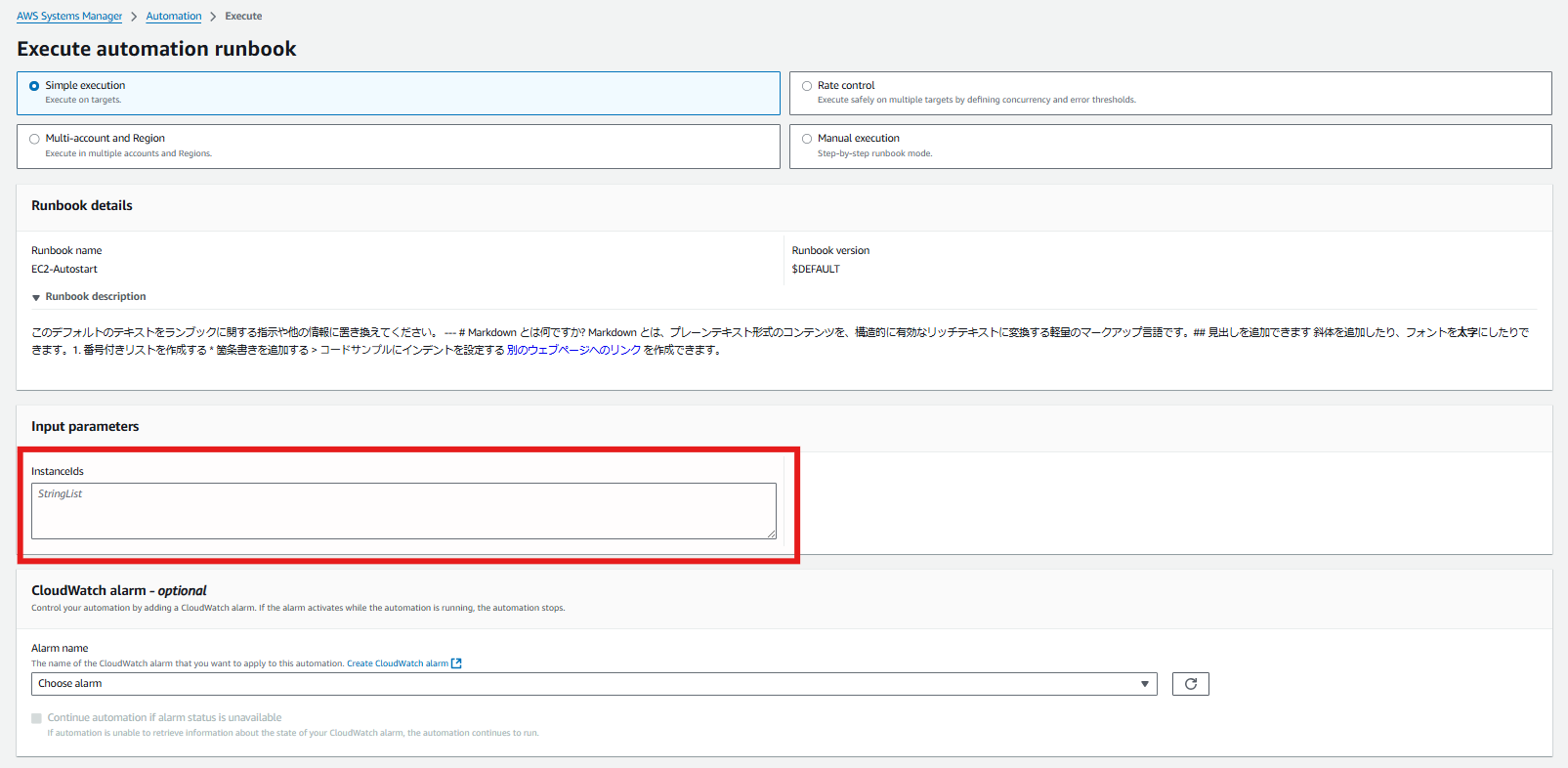Toggle Continue automation if alarm unavailable checkbox
This screenshot has width=1568, height=768.
tap(37, 718)
